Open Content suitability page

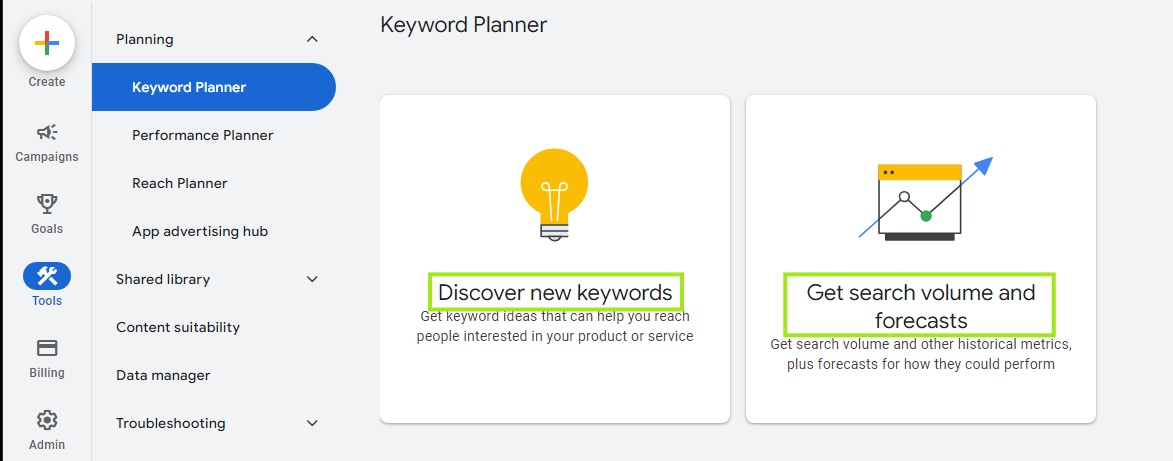(178, 327)
